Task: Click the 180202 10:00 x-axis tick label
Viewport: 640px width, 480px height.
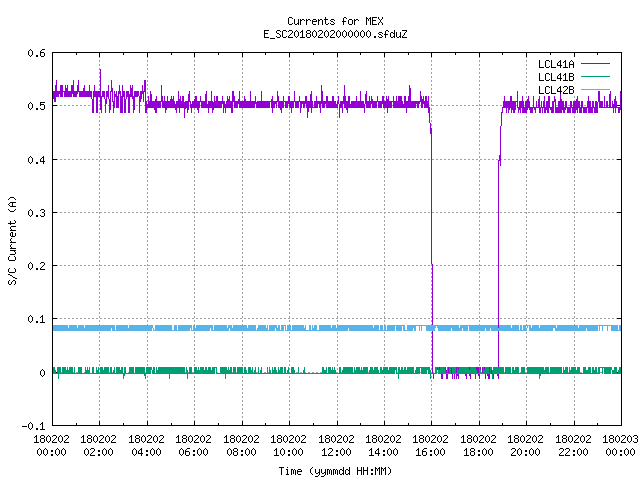Action: tap(288, 446)
